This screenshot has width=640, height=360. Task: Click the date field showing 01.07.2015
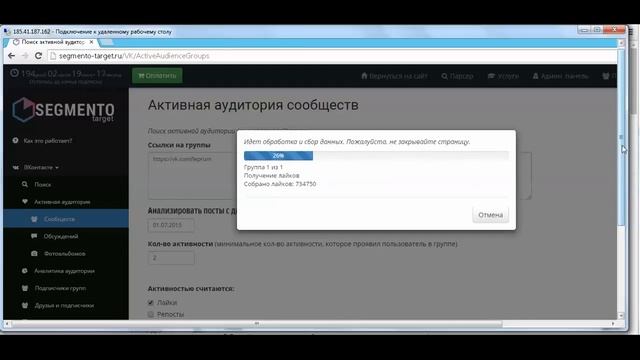tap(171, 225)
